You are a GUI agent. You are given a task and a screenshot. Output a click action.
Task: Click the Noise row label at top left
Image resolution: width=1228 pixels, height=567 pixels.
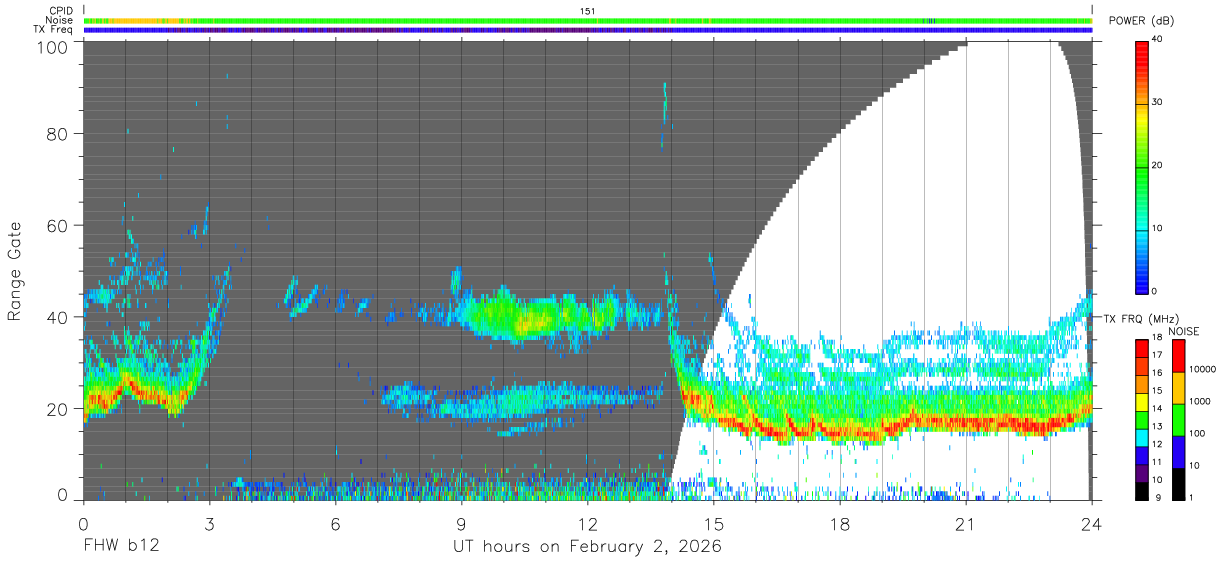[x=60, y=20]
